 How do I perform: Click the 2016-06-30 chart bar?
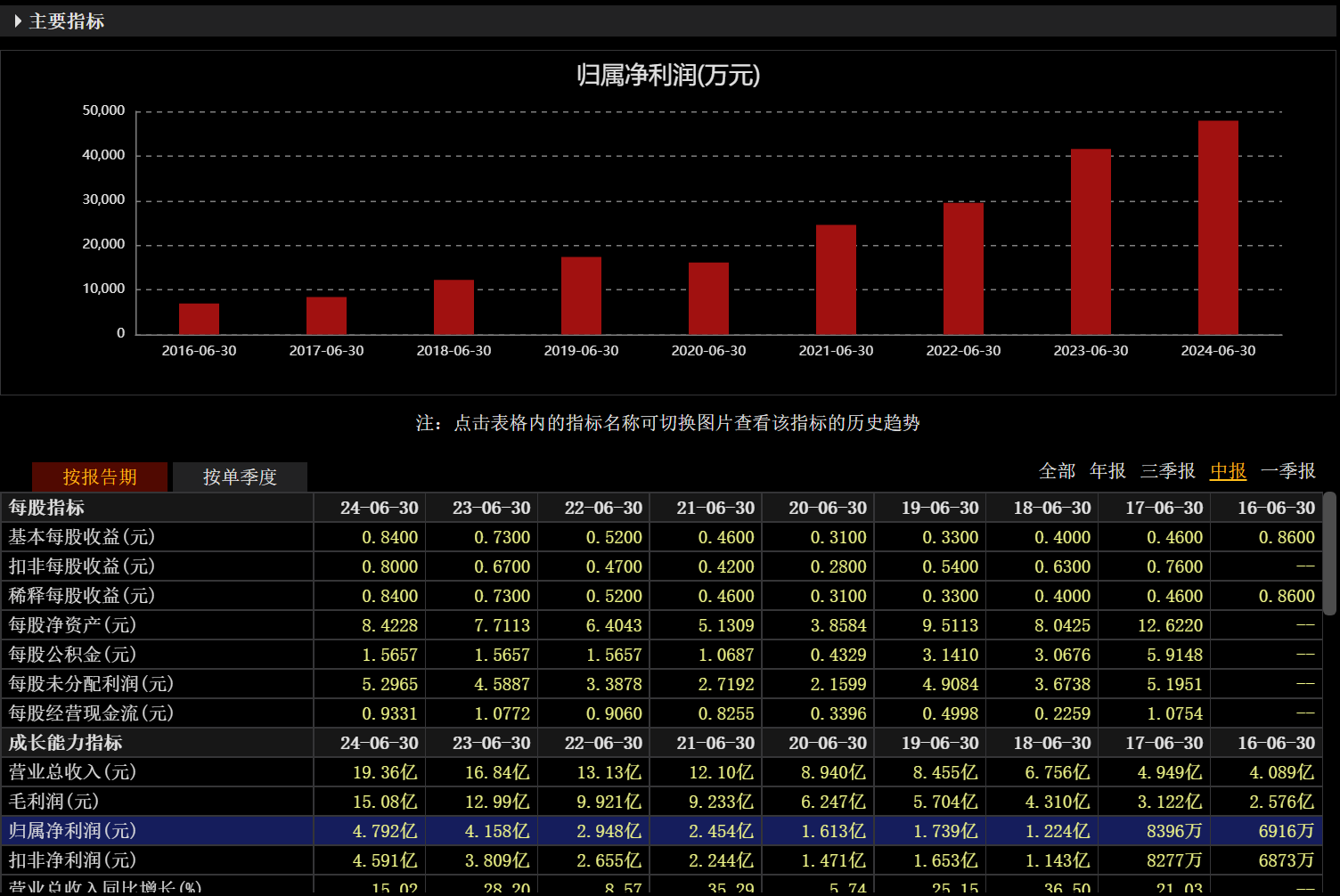pos(199,319)
